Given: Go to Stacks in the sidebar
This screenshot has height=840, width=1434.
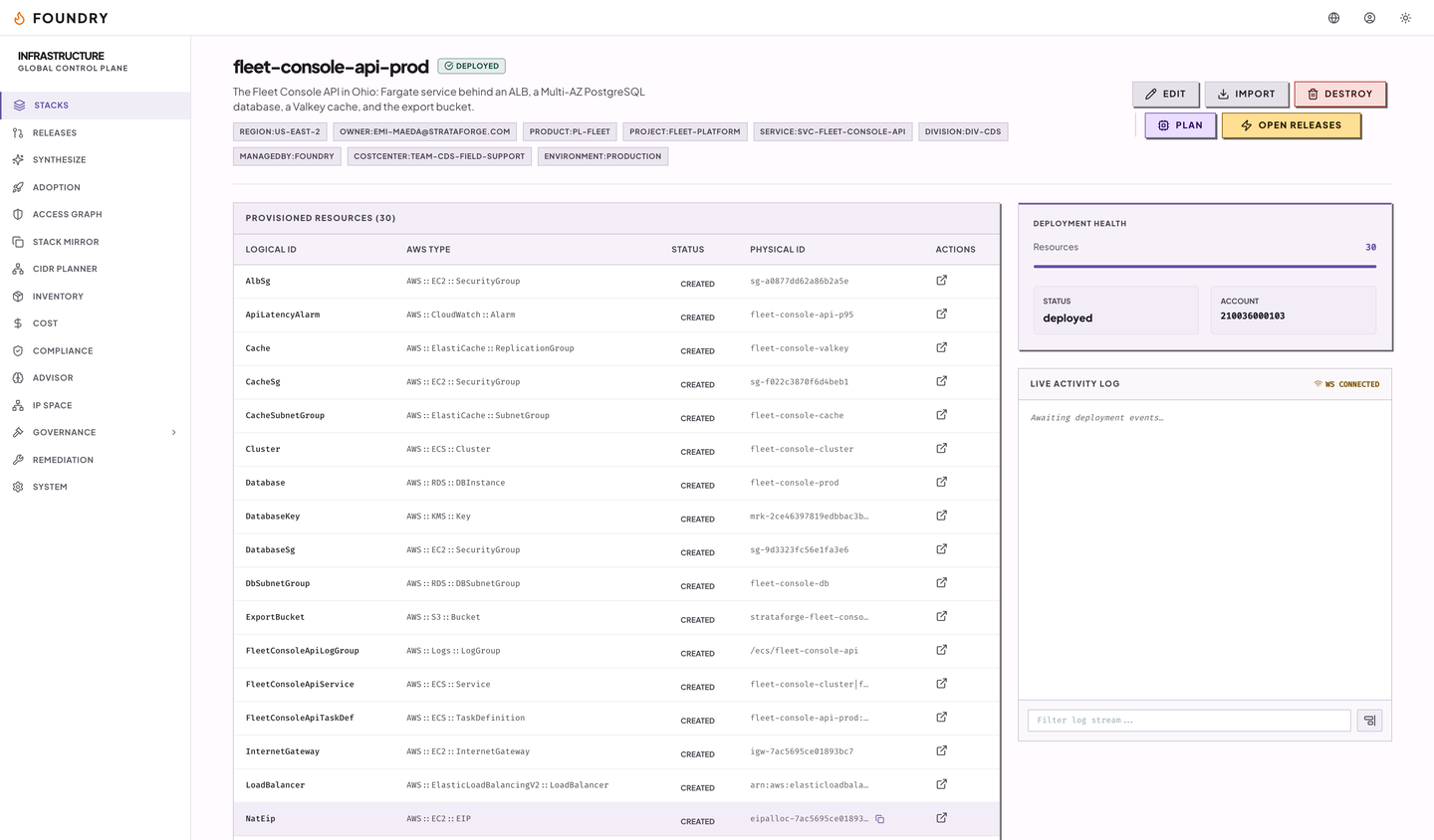Looking at the screenshot, I should [x=96, y=105].
